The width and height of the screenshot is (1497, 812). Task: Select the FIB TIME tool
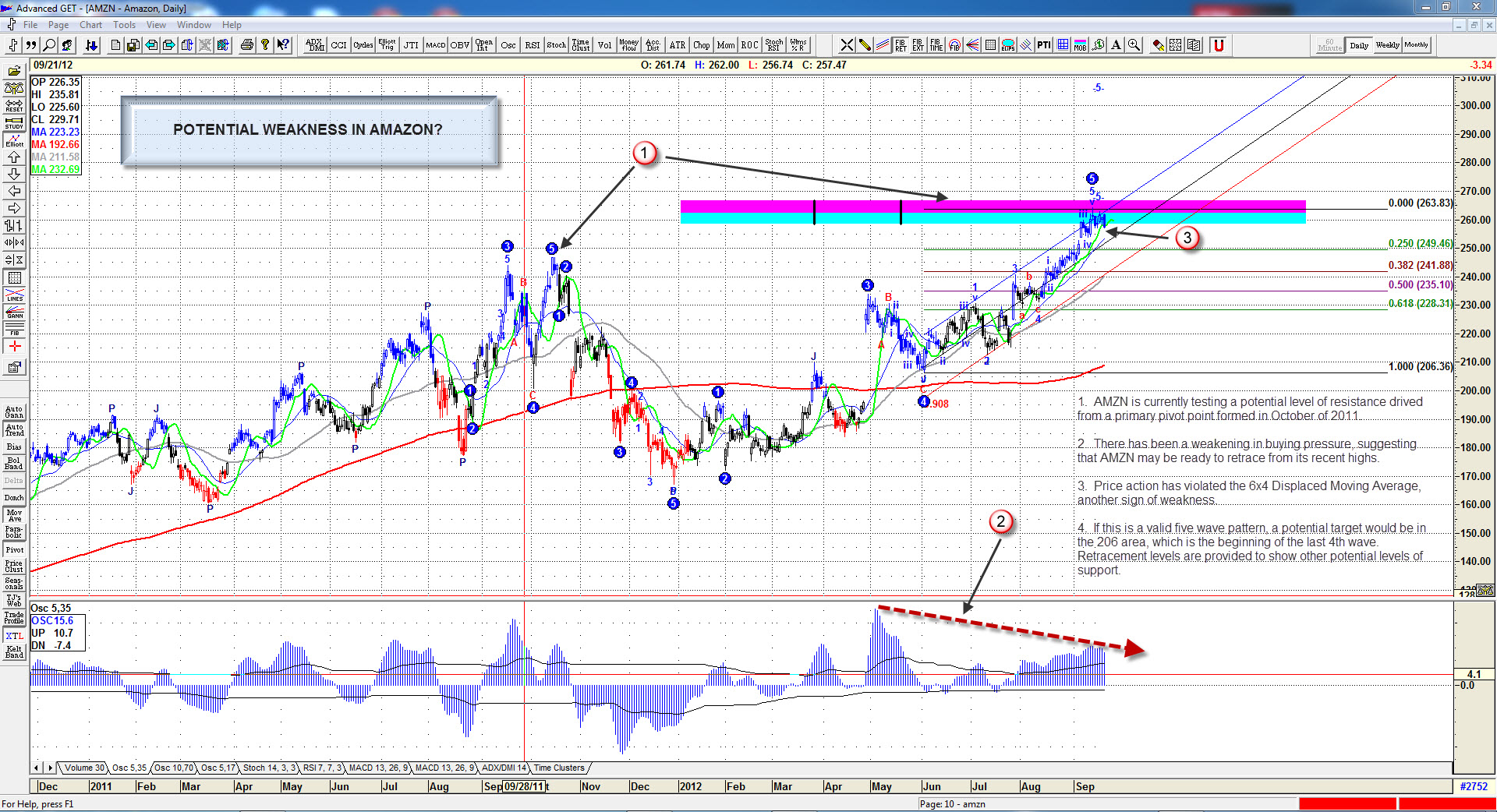pyautogui.click(x=936, y=45)
